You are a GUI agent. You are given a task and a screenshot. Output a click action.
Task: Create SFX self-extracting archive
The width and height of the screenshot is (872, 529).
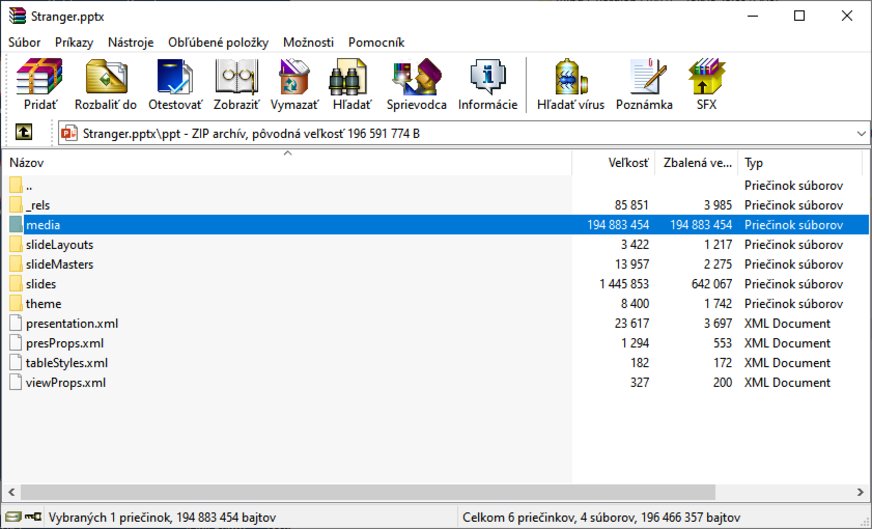706,84
